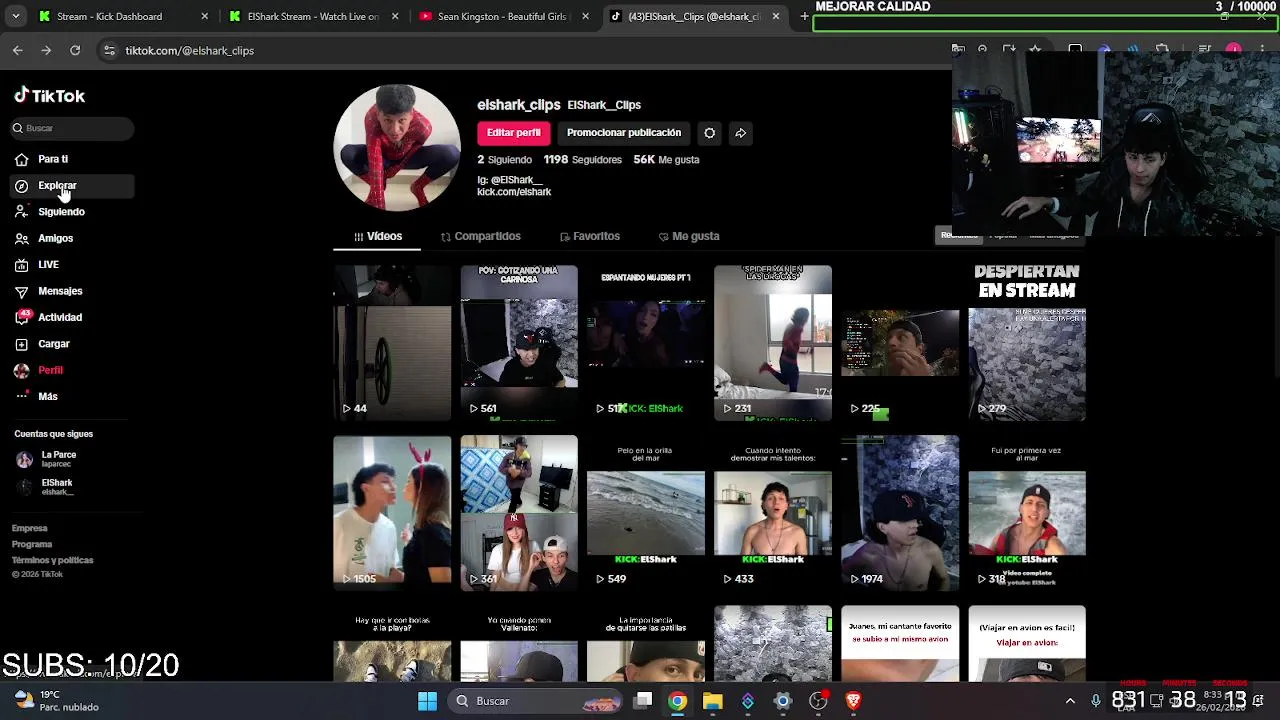Screen dimensions: 1280x720
Task: Switch to the Compartidos tab
Action: coord(481,236)
